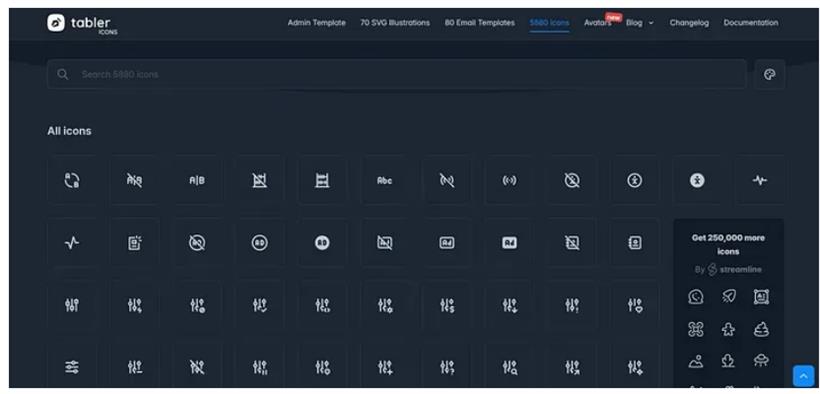Select the adjustments share icon
Viewport: 820px width, 394px height.
pyautogui.click(x=572, y=367)
